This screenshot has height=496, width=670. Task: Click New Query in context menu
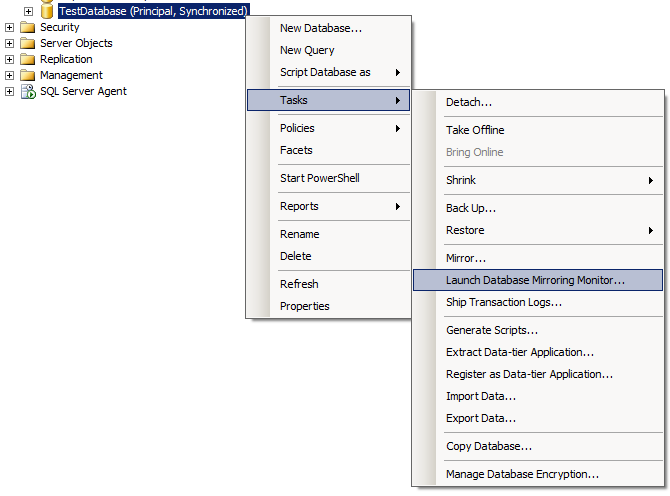click(307, 50)
